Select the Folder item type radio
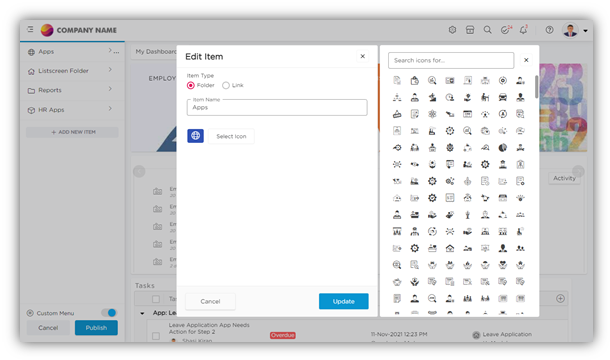The height and width of the screenshot is (360, 610). point(191,85)
